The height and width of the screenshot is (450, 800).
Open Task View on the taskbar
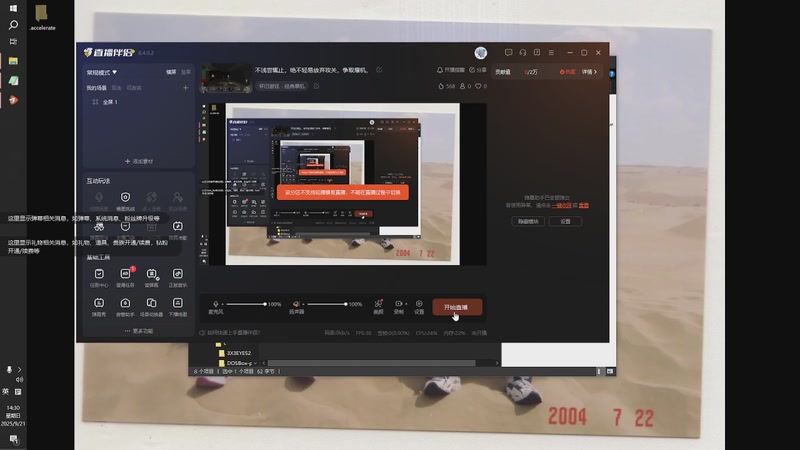click(13, 42)
